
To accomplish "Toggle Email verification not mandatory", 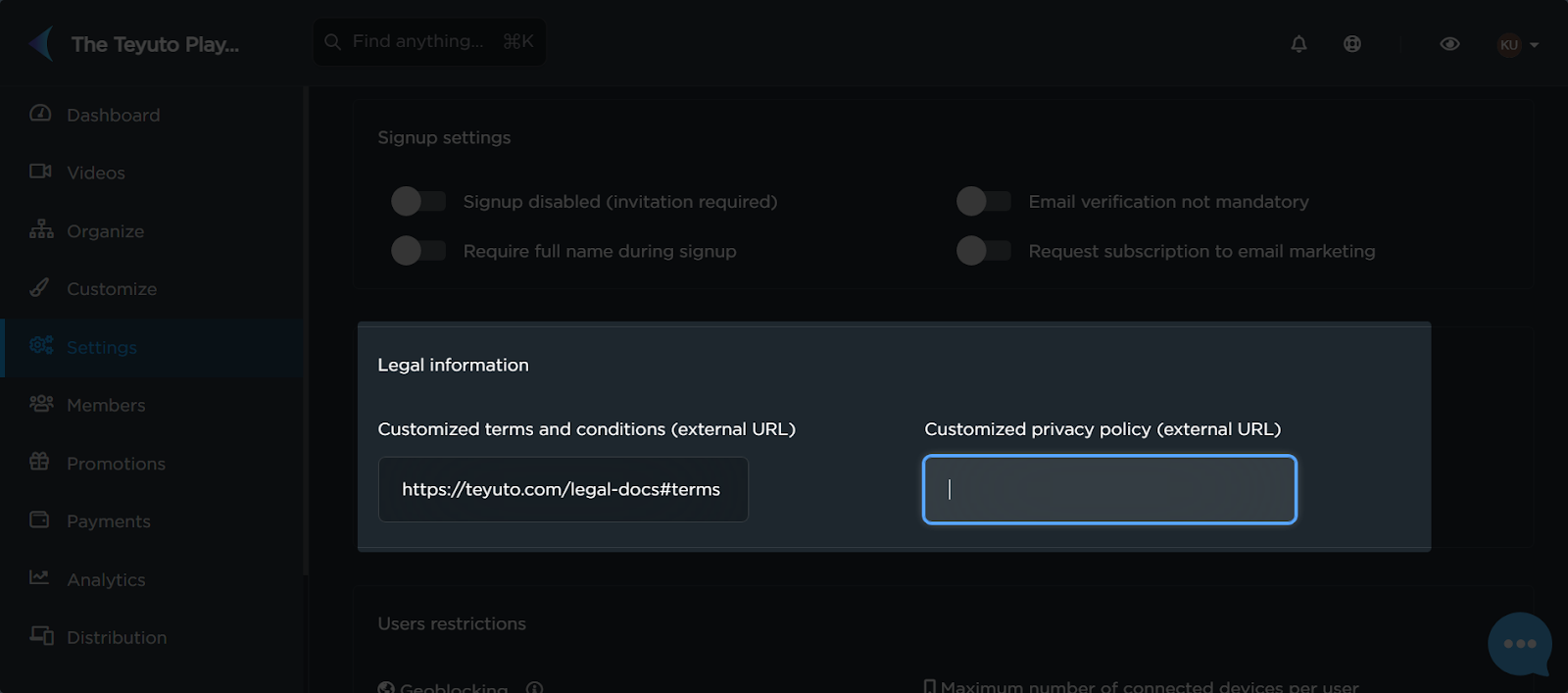I will (983, 201).
